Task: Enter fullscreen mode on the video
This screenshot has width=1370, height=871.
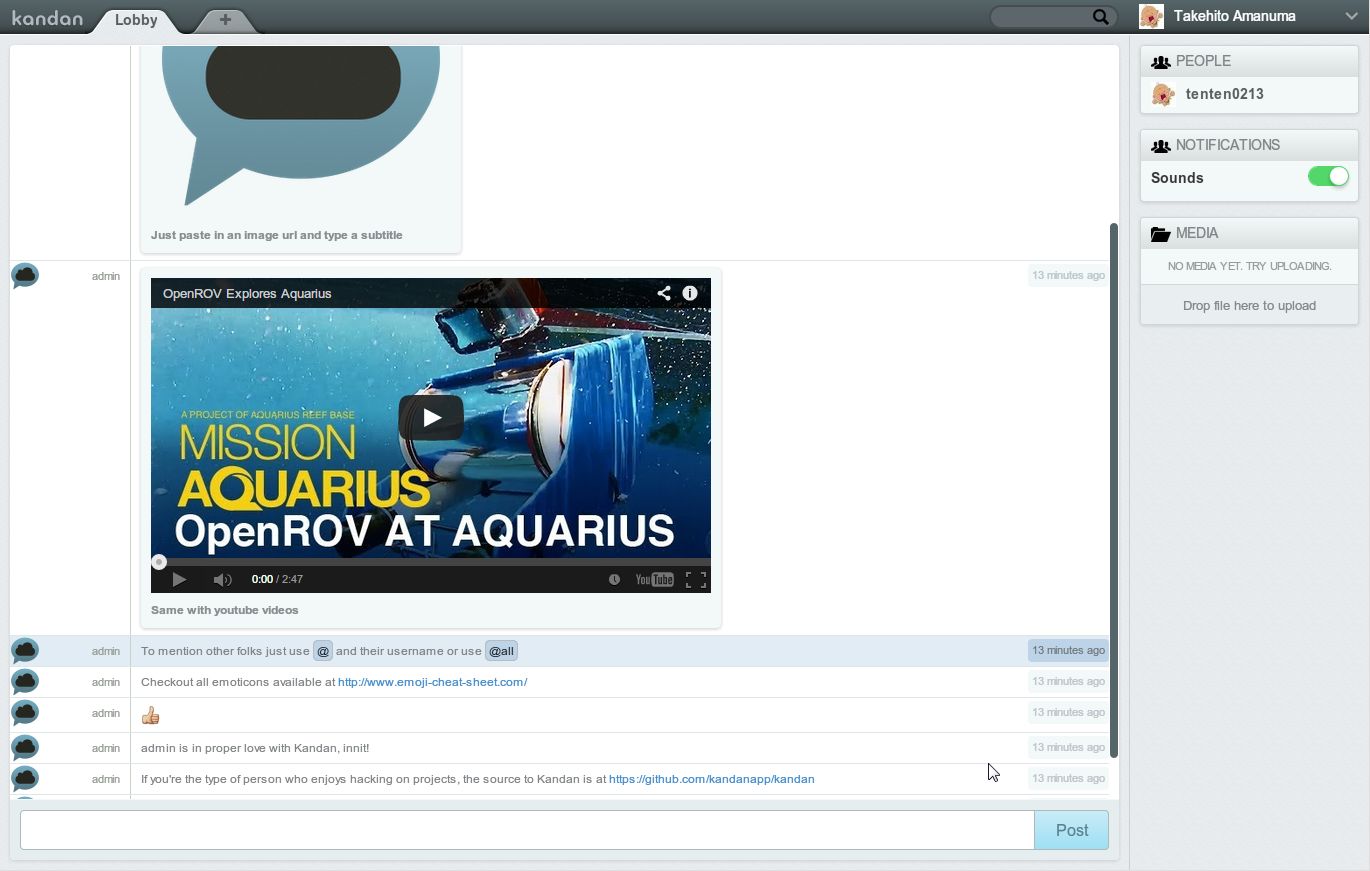Action: coord(696,580)
